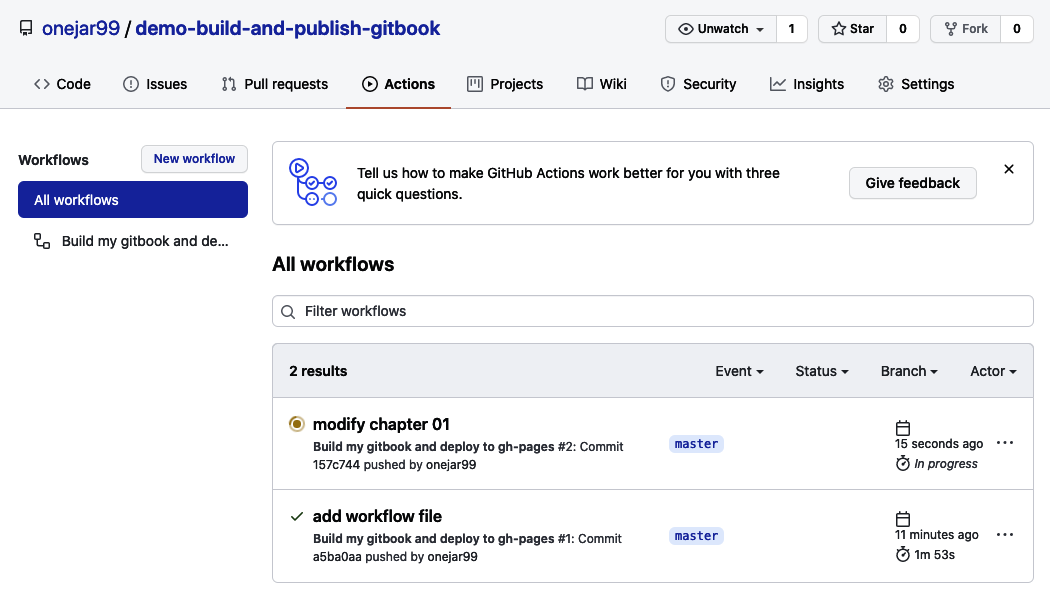Click the 1m 53s duration text
Screen dimensions: 1050x610
934,554
